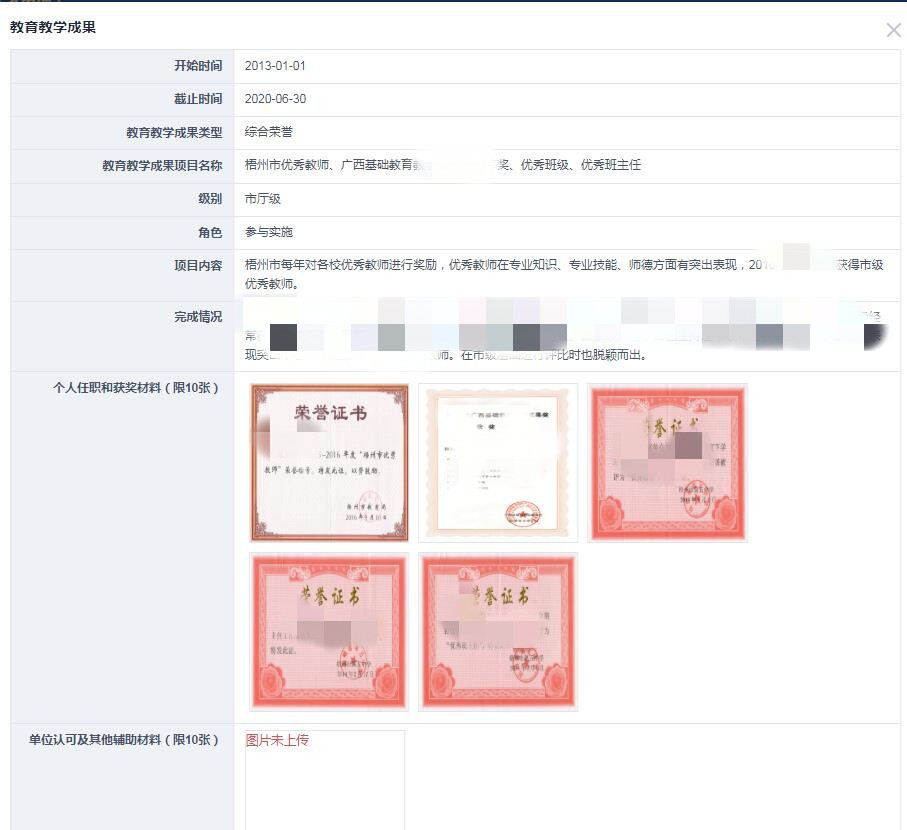
Task: Click the 角色 label
Action: point(210,233)
